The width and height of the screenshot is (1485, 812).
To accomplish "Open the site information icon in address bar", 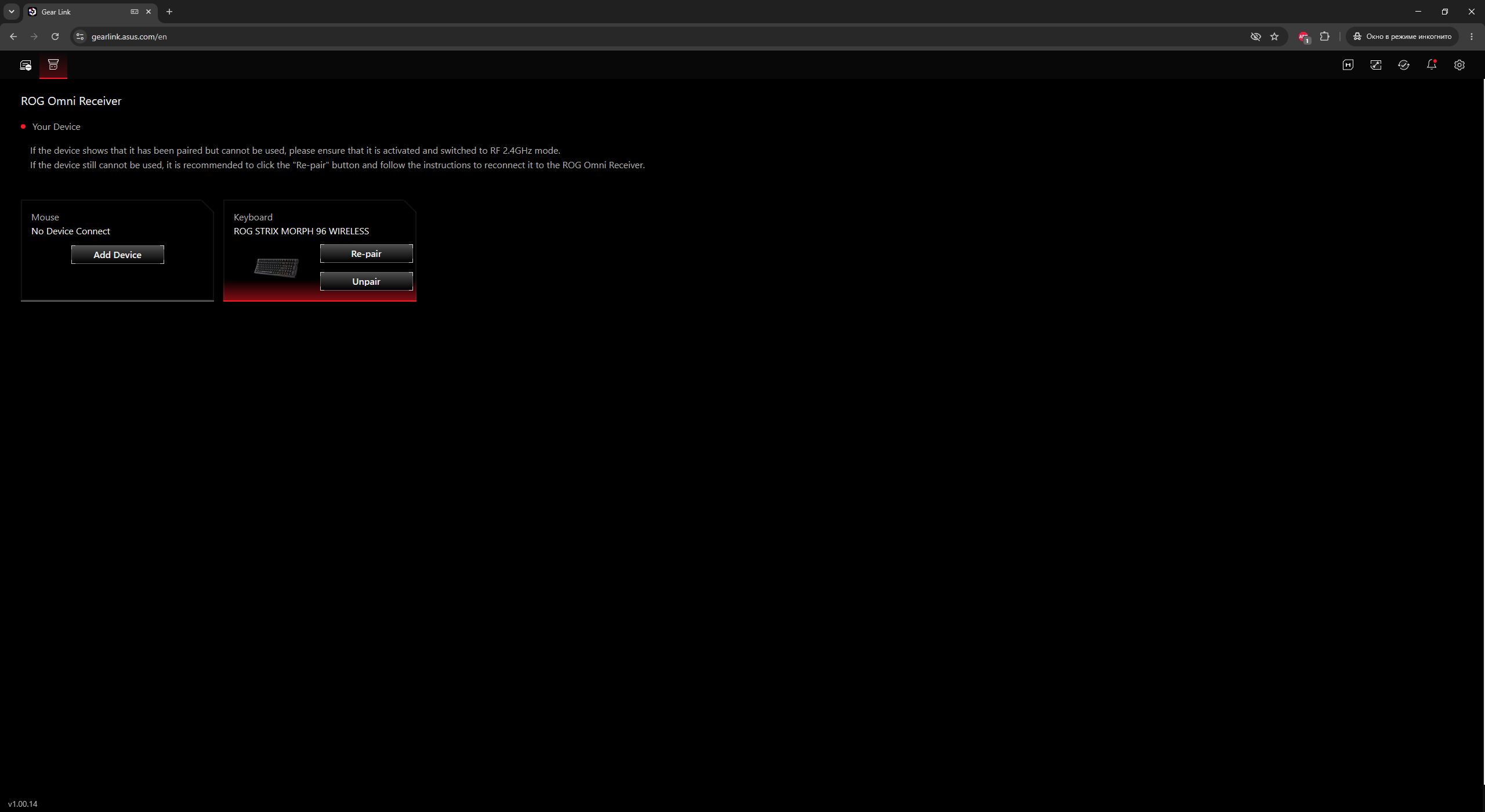I will pos(80,37).
